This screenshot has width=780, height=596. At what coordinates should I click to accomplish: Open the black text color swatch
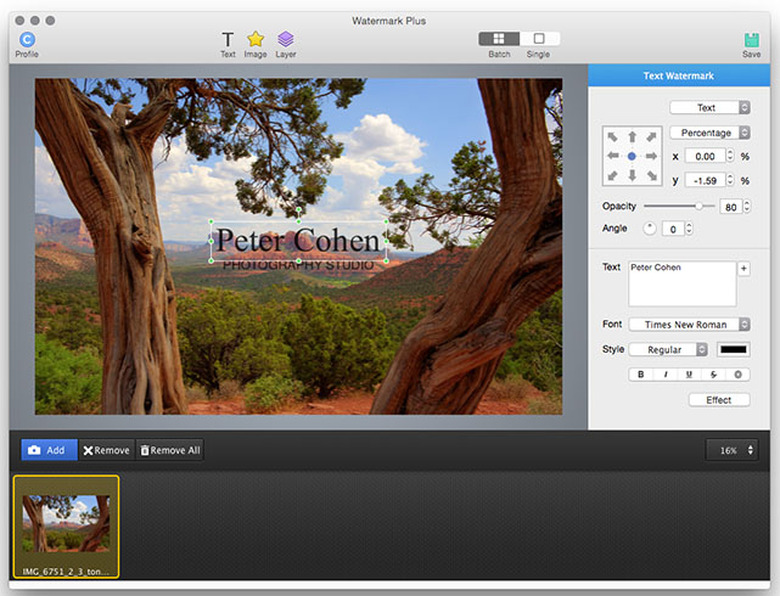733,350
